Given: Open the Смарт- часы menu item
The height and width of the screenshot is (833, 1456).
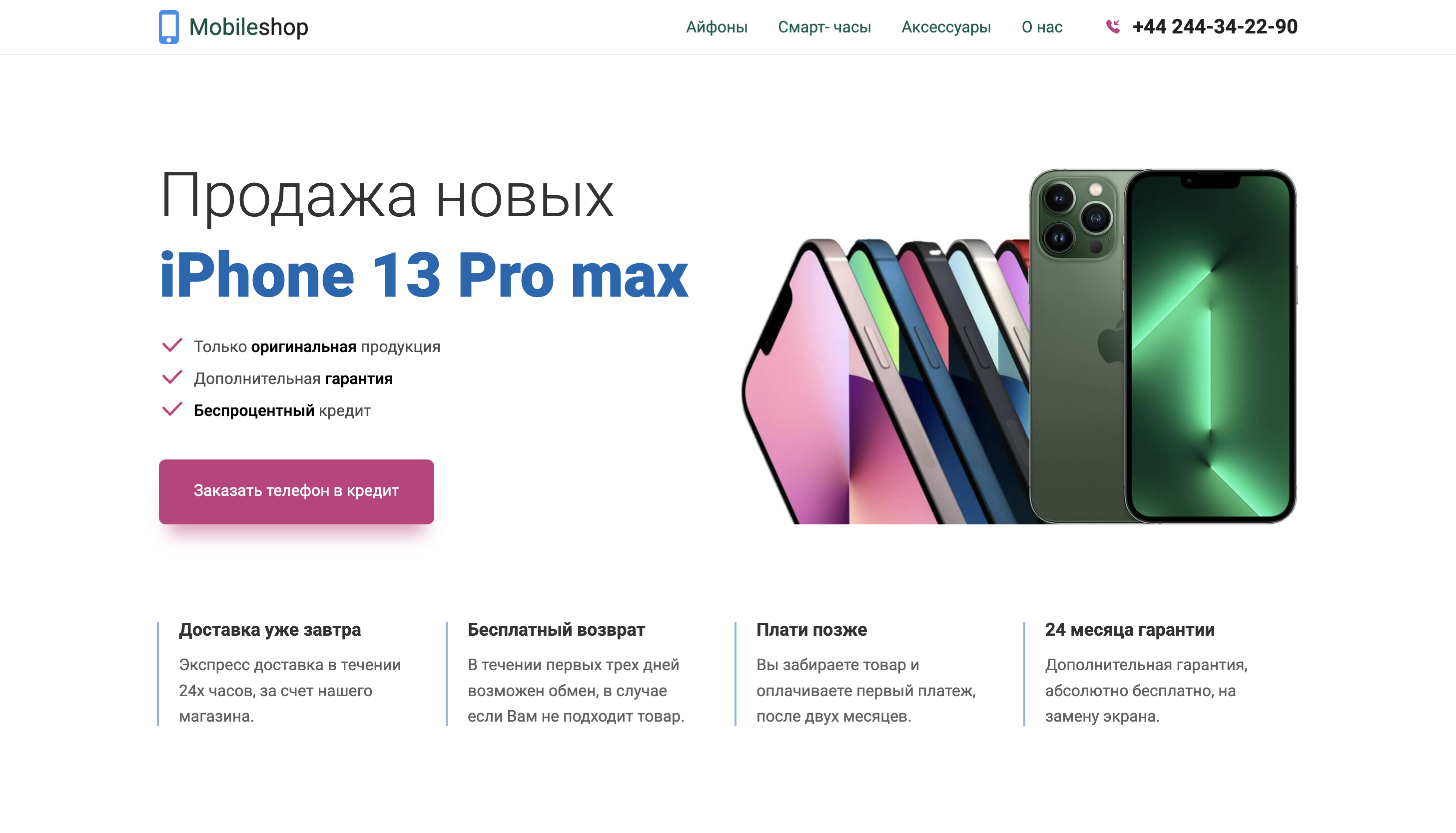Looking at the screenshot, I should [824, 27].
